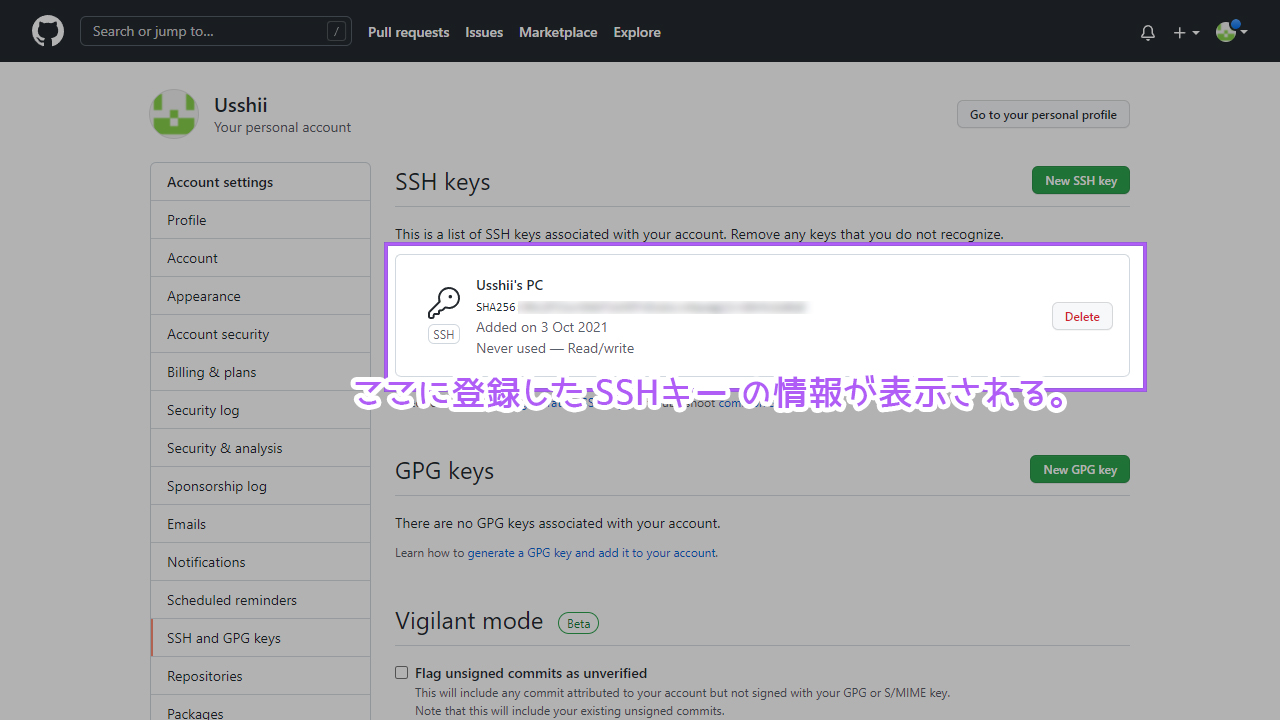Open the notifications bell
The image size is (1280, 720).
pyautogui.click(x=1148, y=32)
